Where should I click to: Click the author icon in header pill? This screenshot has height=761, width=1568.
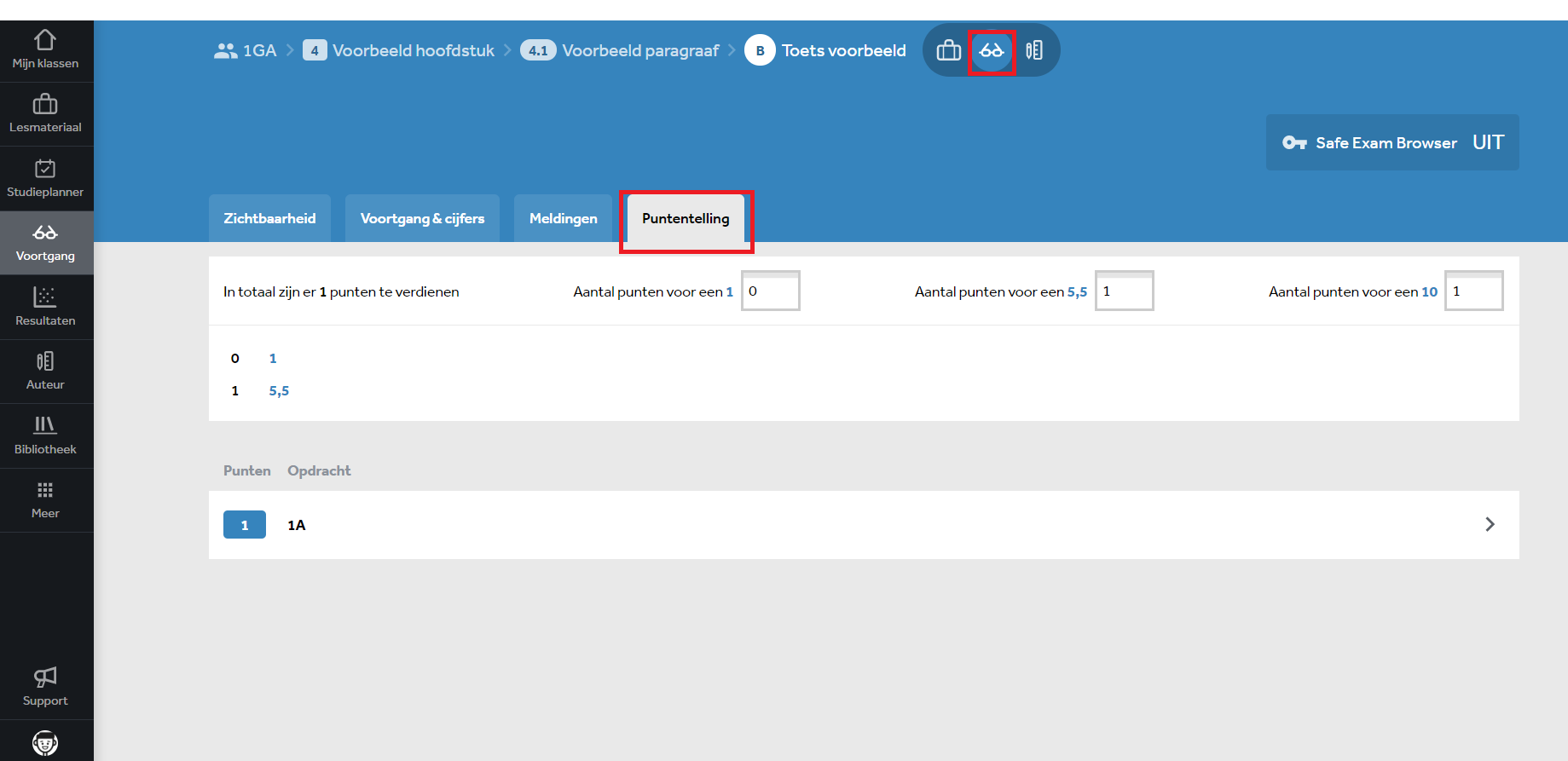(x=1034, y=50)
